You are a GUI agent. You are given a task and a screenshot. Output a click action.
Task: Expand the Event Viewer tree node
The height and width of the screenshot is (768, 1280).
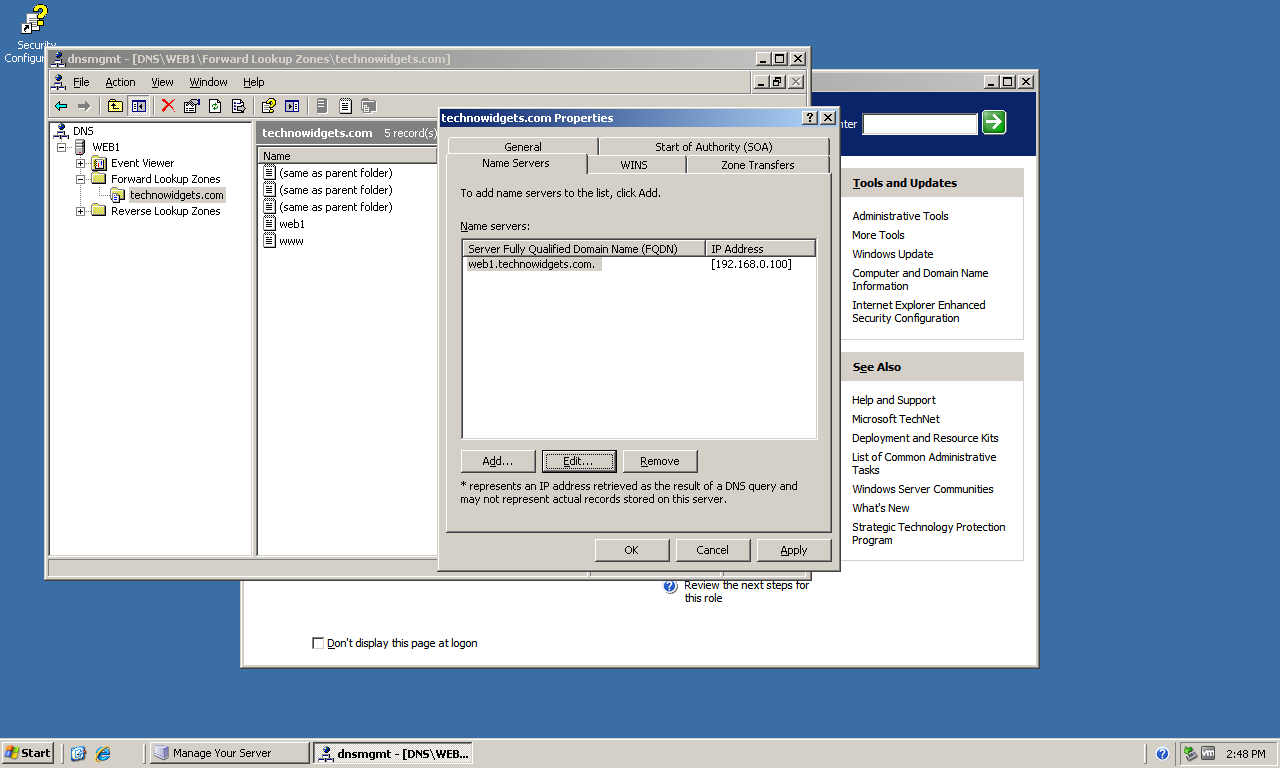pos(81,163)
